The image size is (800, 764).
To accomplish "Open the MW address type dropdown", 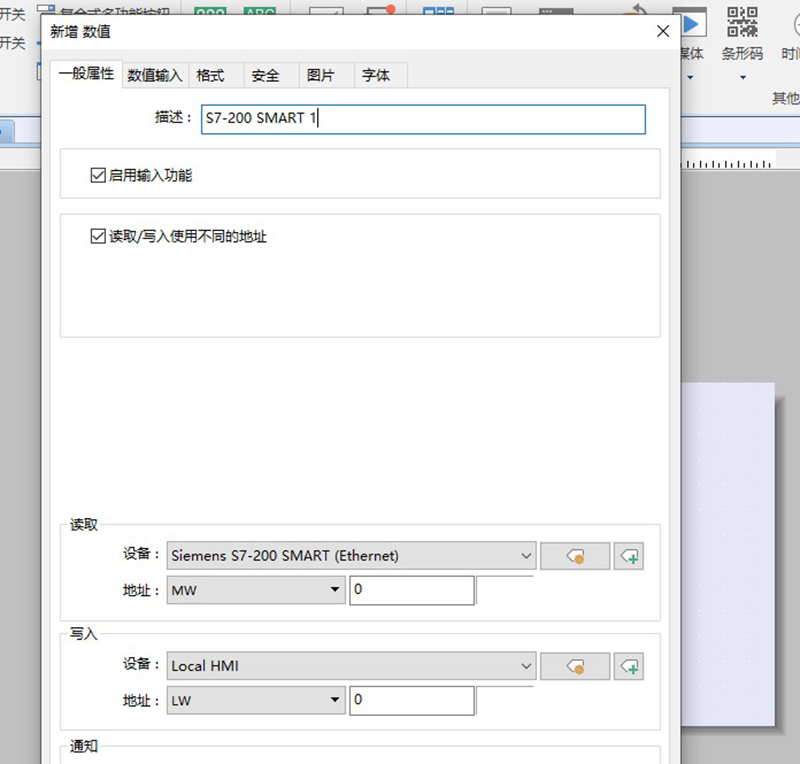I will click(x=336, y=591).
